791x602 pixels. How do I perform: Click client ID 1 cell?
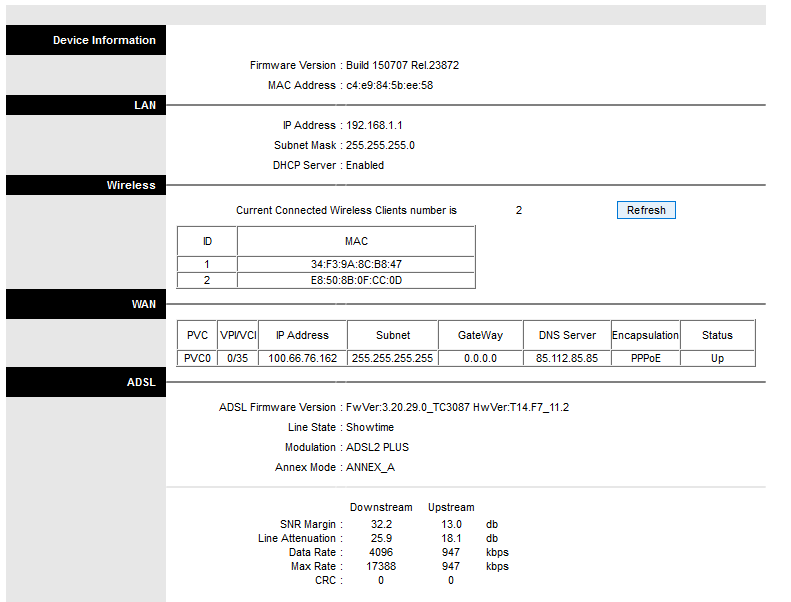207,264
